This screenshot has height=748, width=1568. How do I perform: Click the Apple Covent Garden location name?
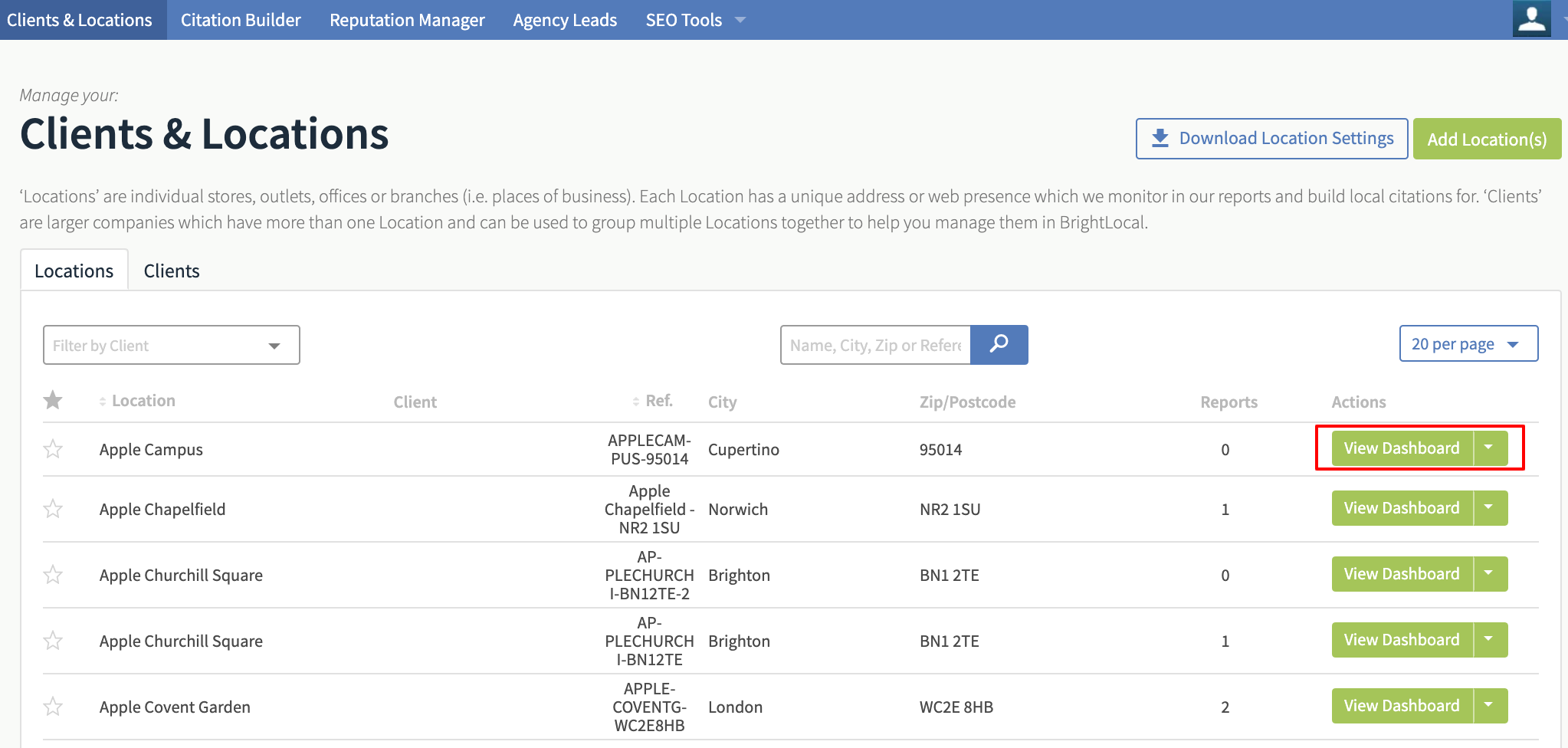click(175, 707)
